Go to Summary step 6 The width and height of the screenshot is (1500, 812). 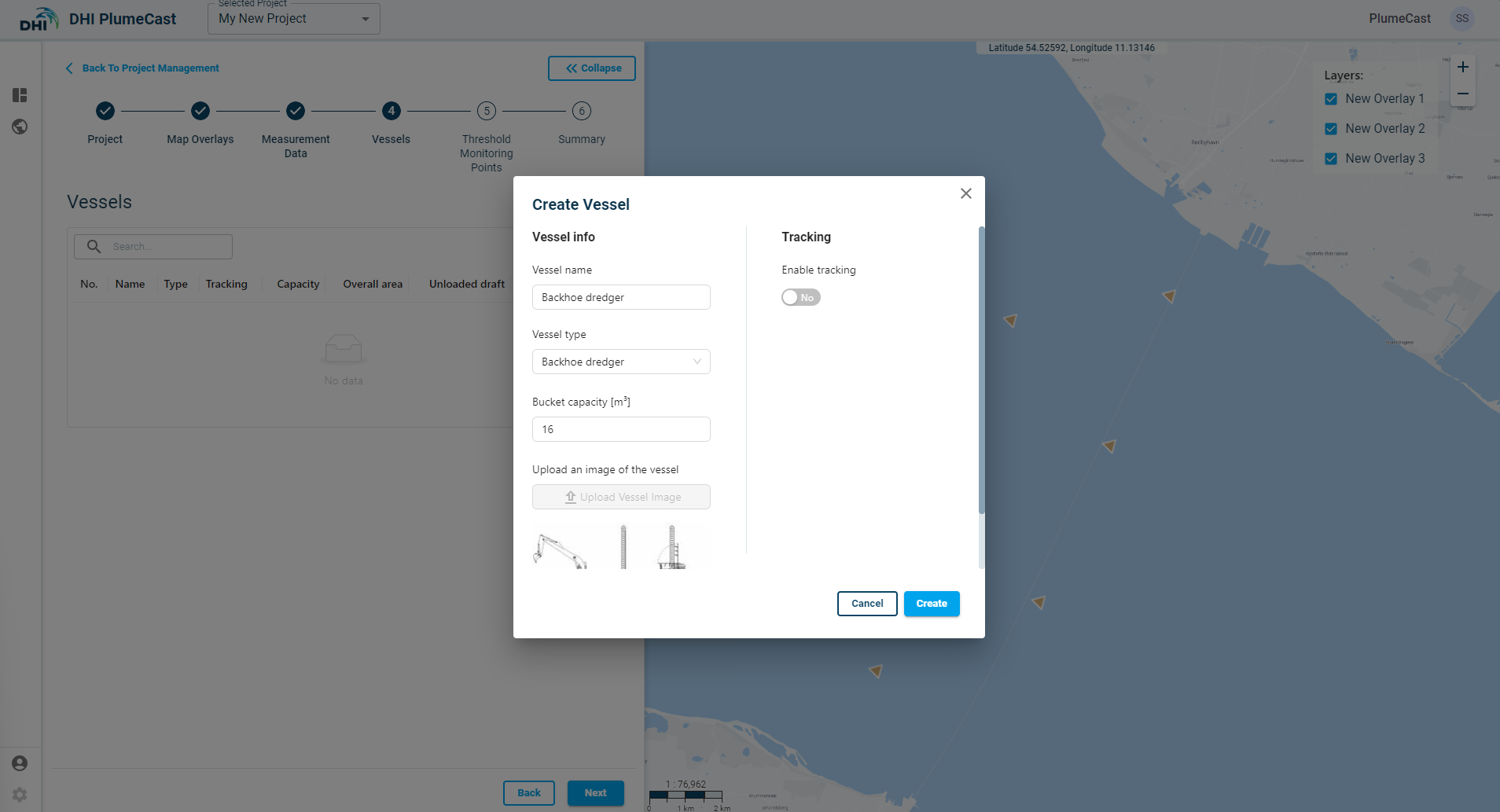click(582, 111)
